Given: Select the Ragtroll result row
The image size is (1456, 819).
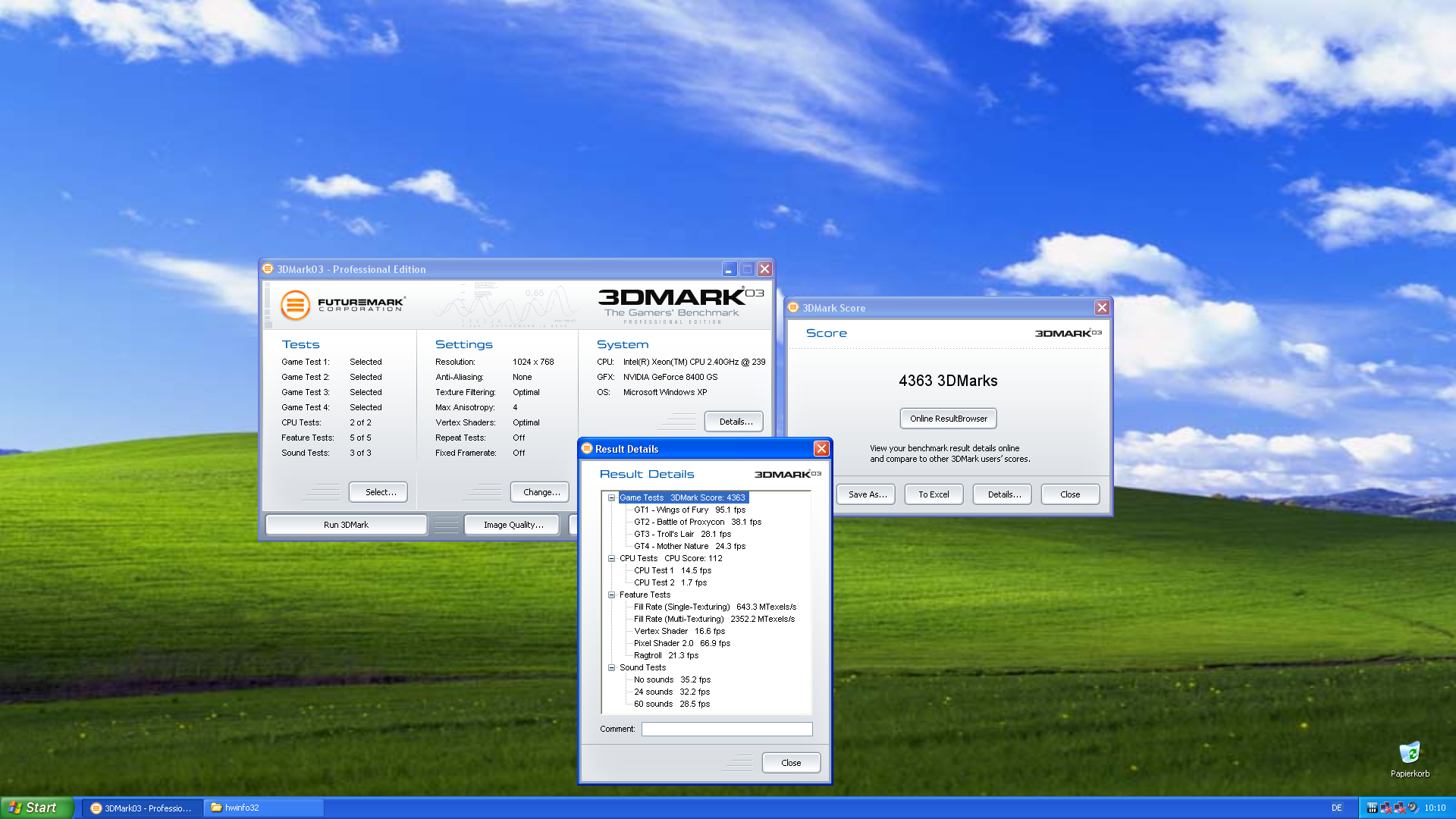Looking at the screenshot, I should pos(666,656).
